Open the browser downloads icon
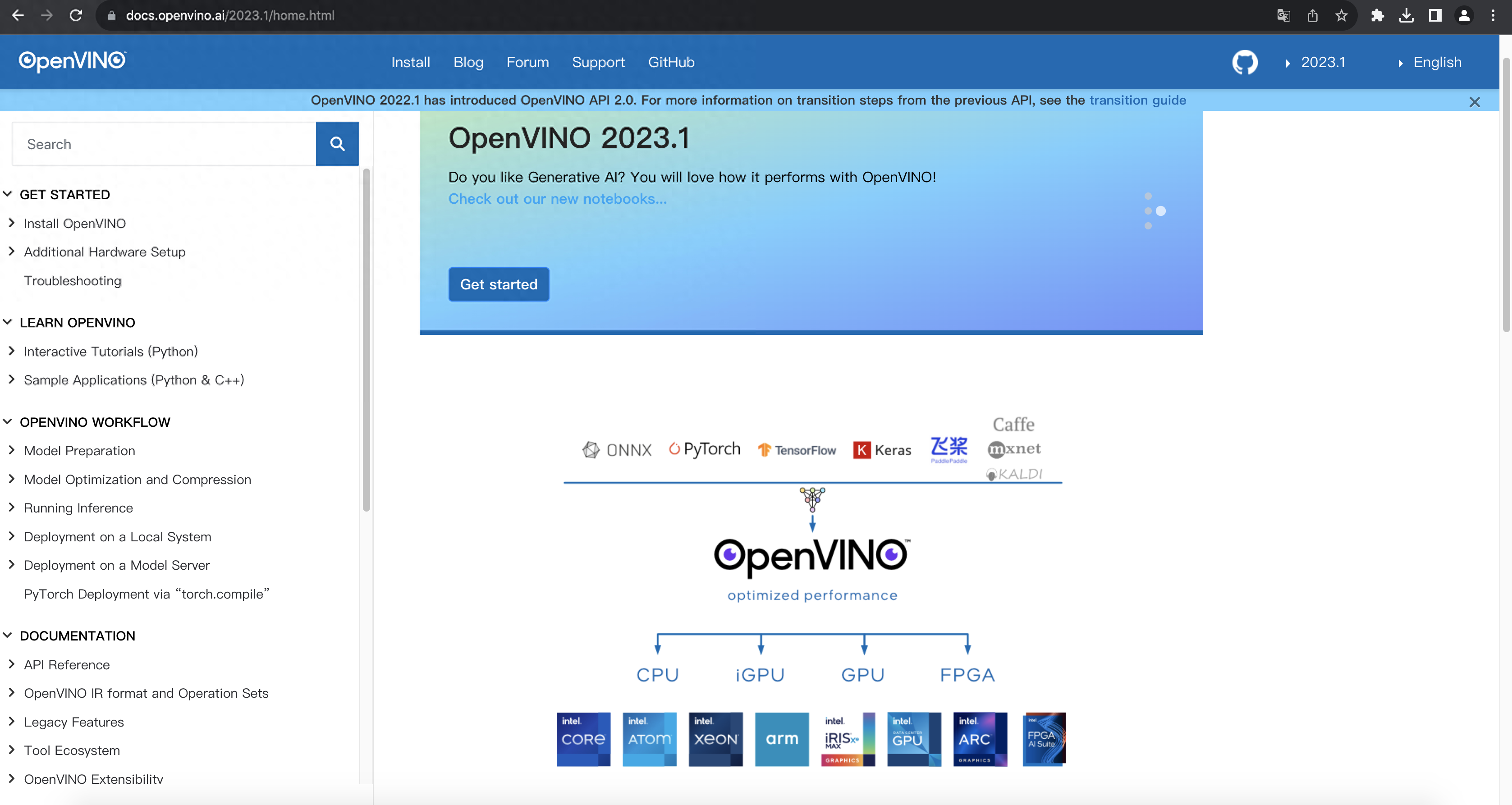Screen dimensions: 1512x805 (1406, 15)
